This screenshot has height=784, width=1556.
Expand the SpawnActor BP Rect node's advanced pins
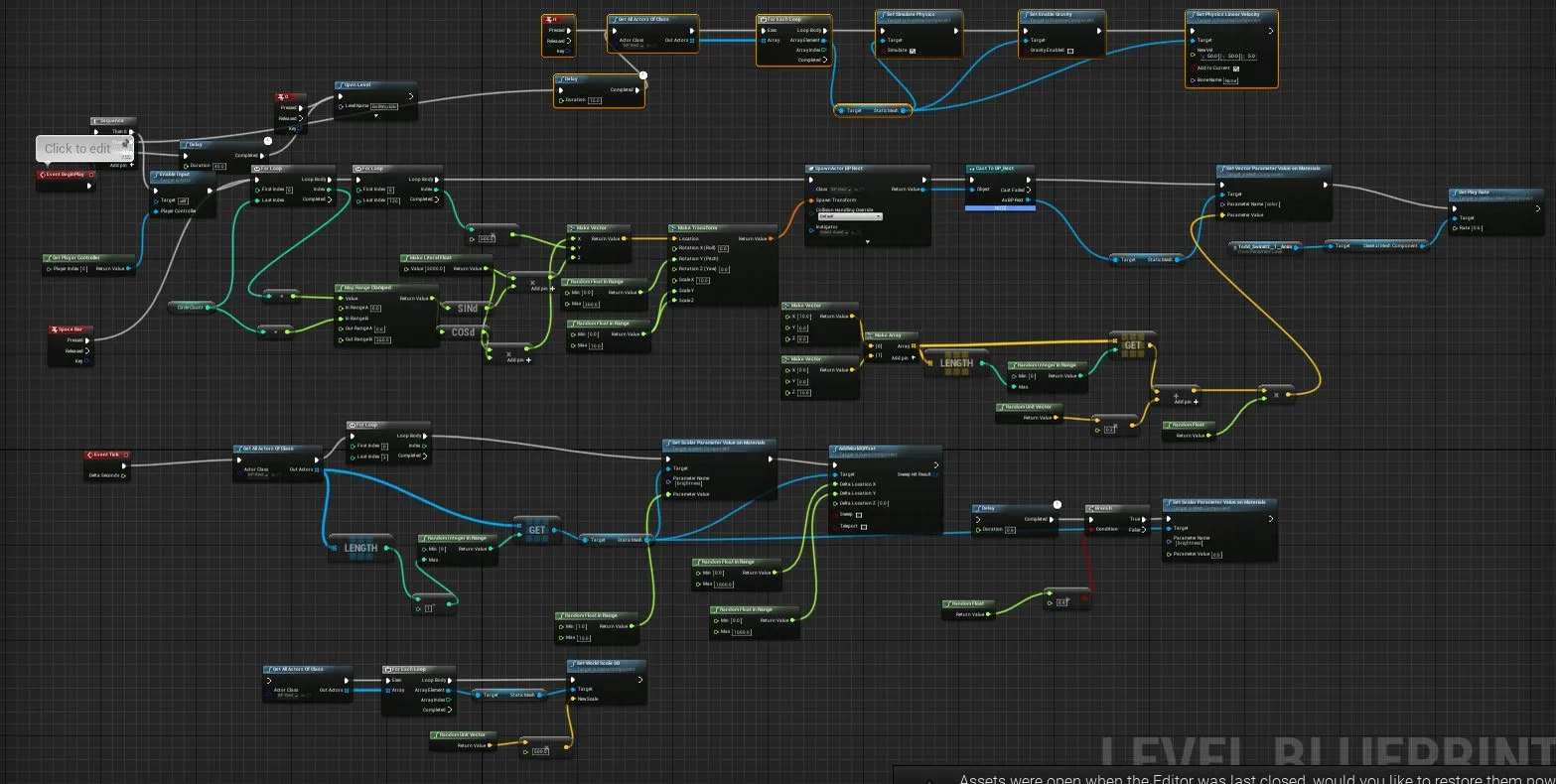coord(867,241)
